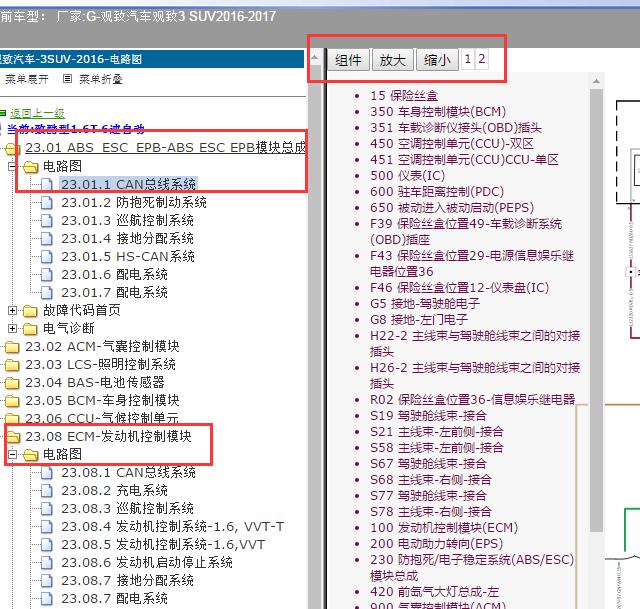Click the 菜单折叠 icon

point(67,78)
